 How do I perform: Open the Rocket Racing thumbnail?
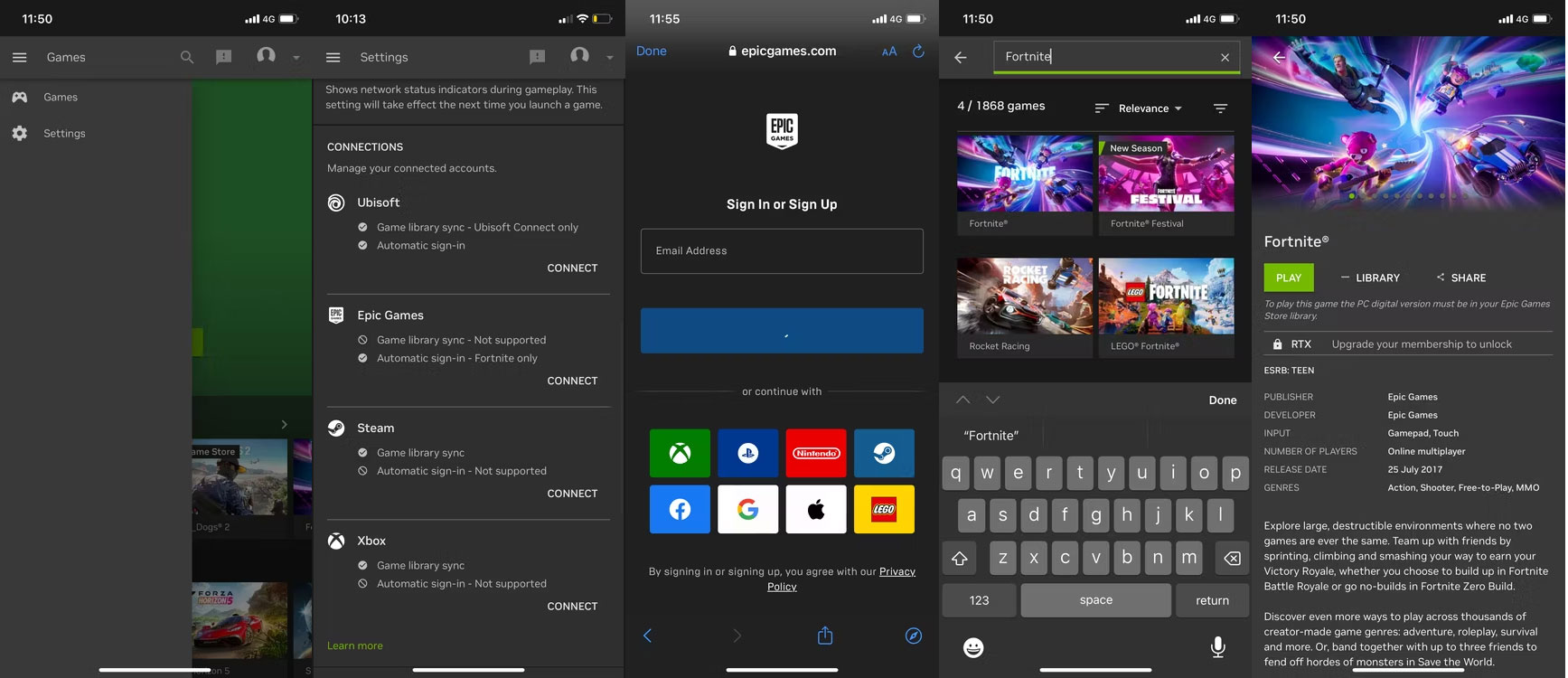click(1025, 297)
